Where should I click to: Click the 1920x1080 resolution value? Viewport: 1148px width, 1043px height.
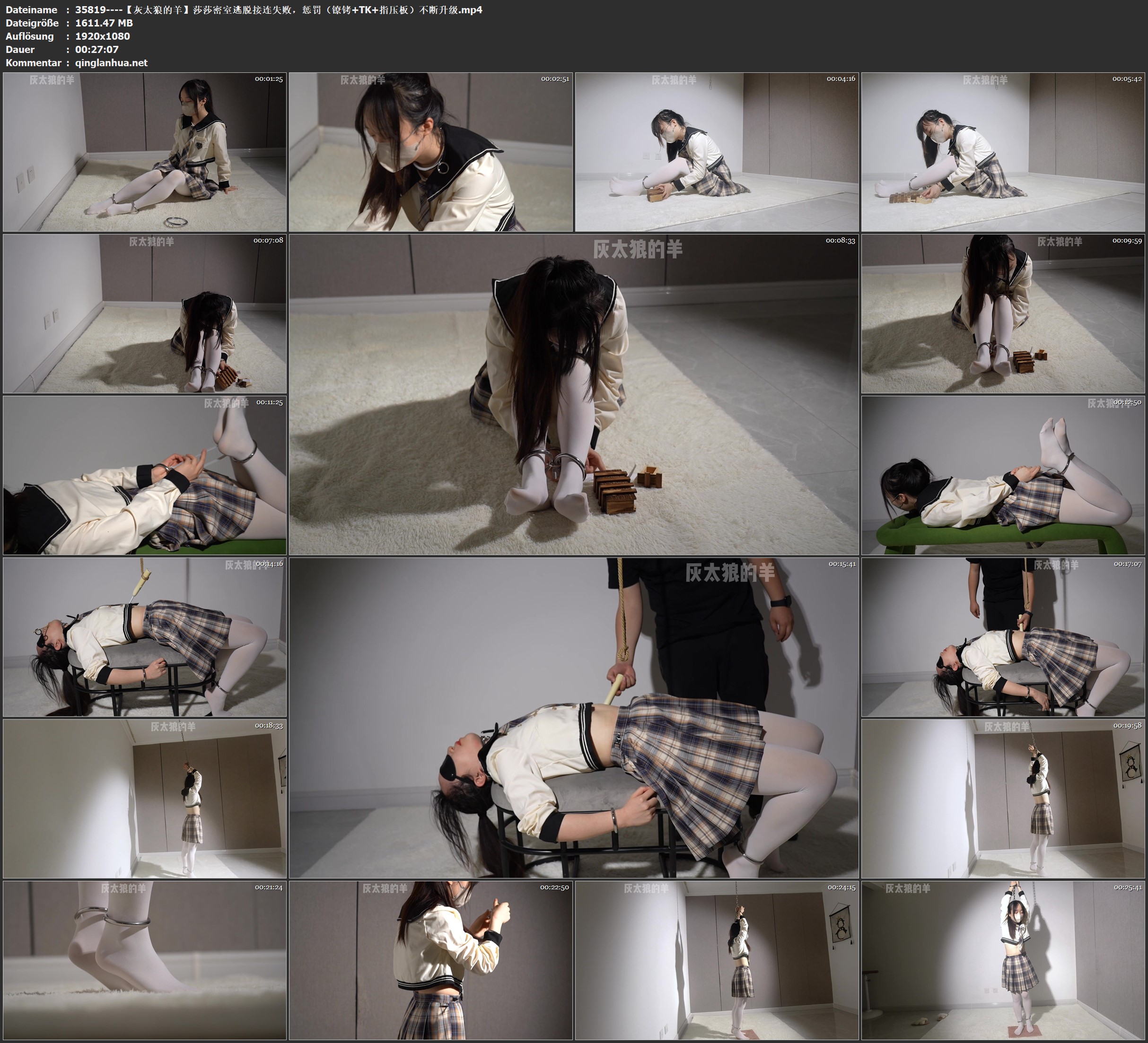click(103, 36)
